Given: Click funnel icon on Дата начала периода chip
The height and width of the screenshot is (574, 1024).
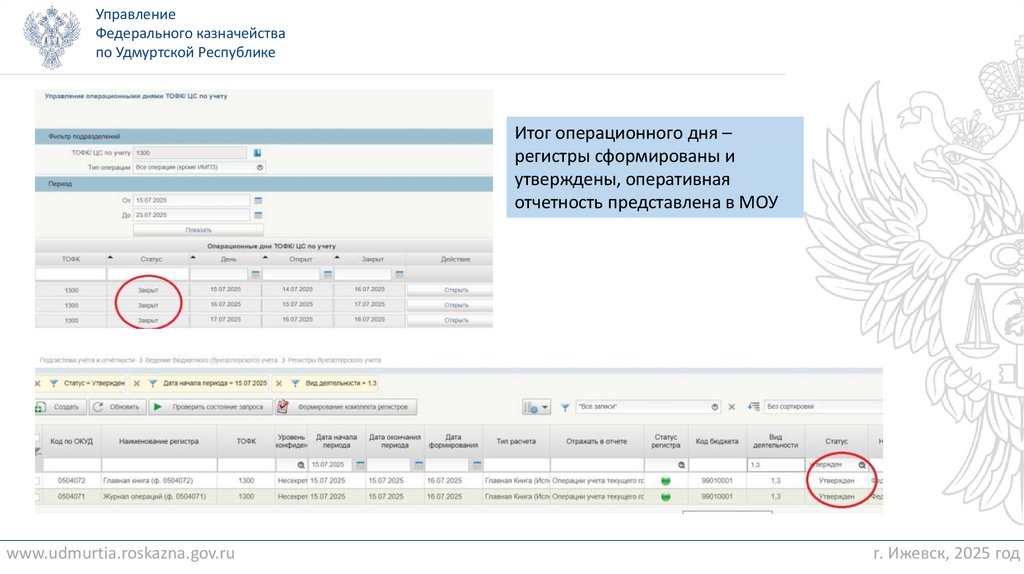Looking at the screenshot, I should pyautogui.click(x=153, y=383).
